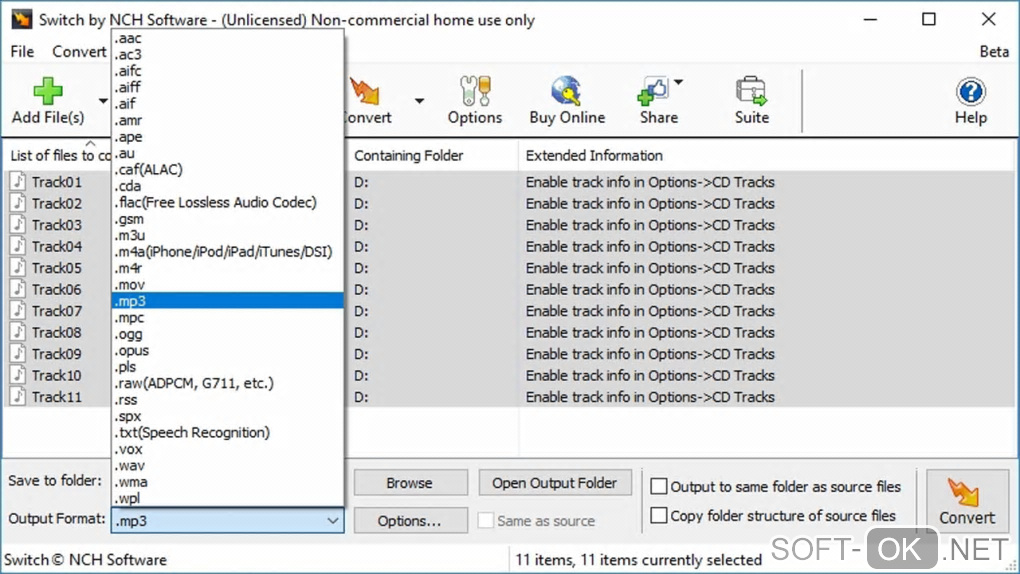Open the Convert menu
Viewport: 1020px width, 574px height.
(x=79, y=51)
